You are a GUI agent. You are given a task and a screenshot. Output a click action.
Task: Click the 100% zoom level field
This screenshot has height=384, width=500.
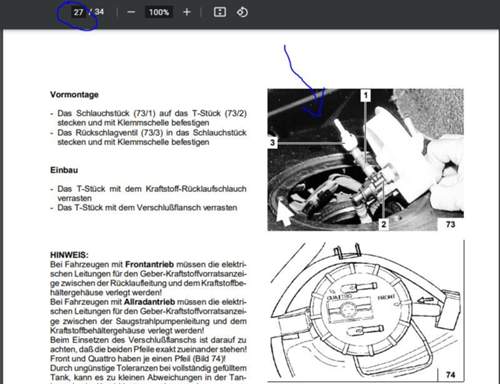159,12
